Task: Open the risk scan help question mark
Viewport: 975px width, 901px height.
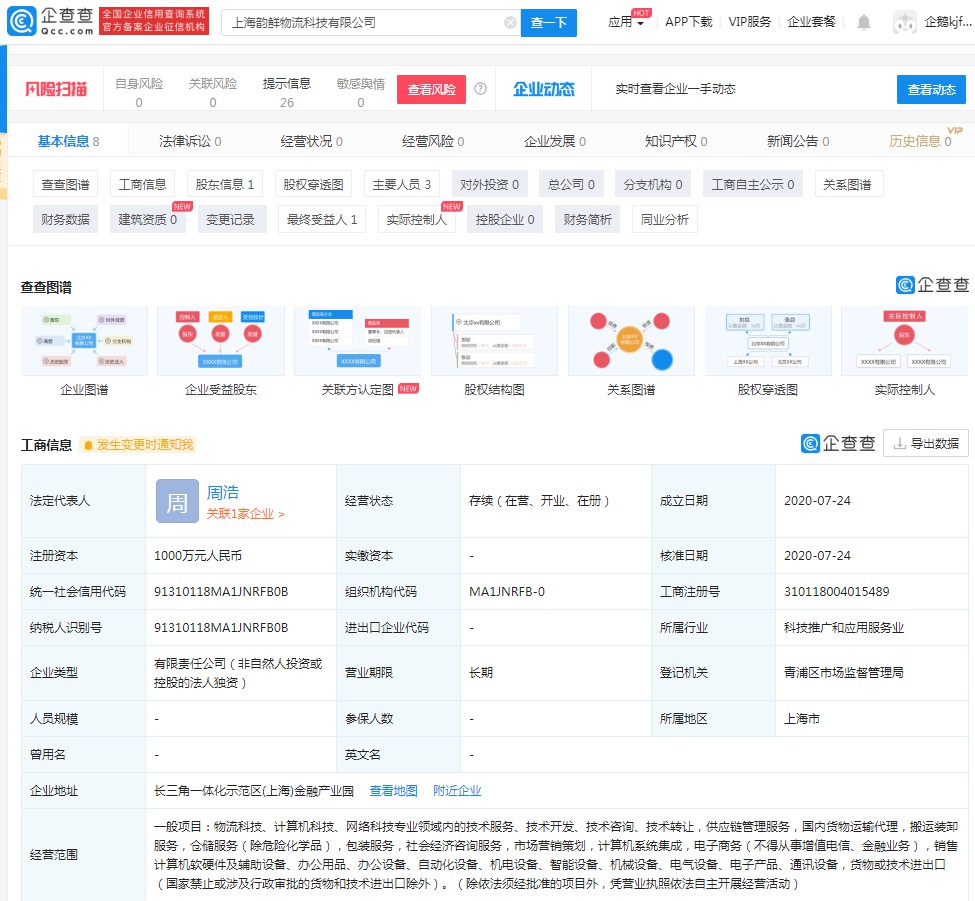Action: 480,89
